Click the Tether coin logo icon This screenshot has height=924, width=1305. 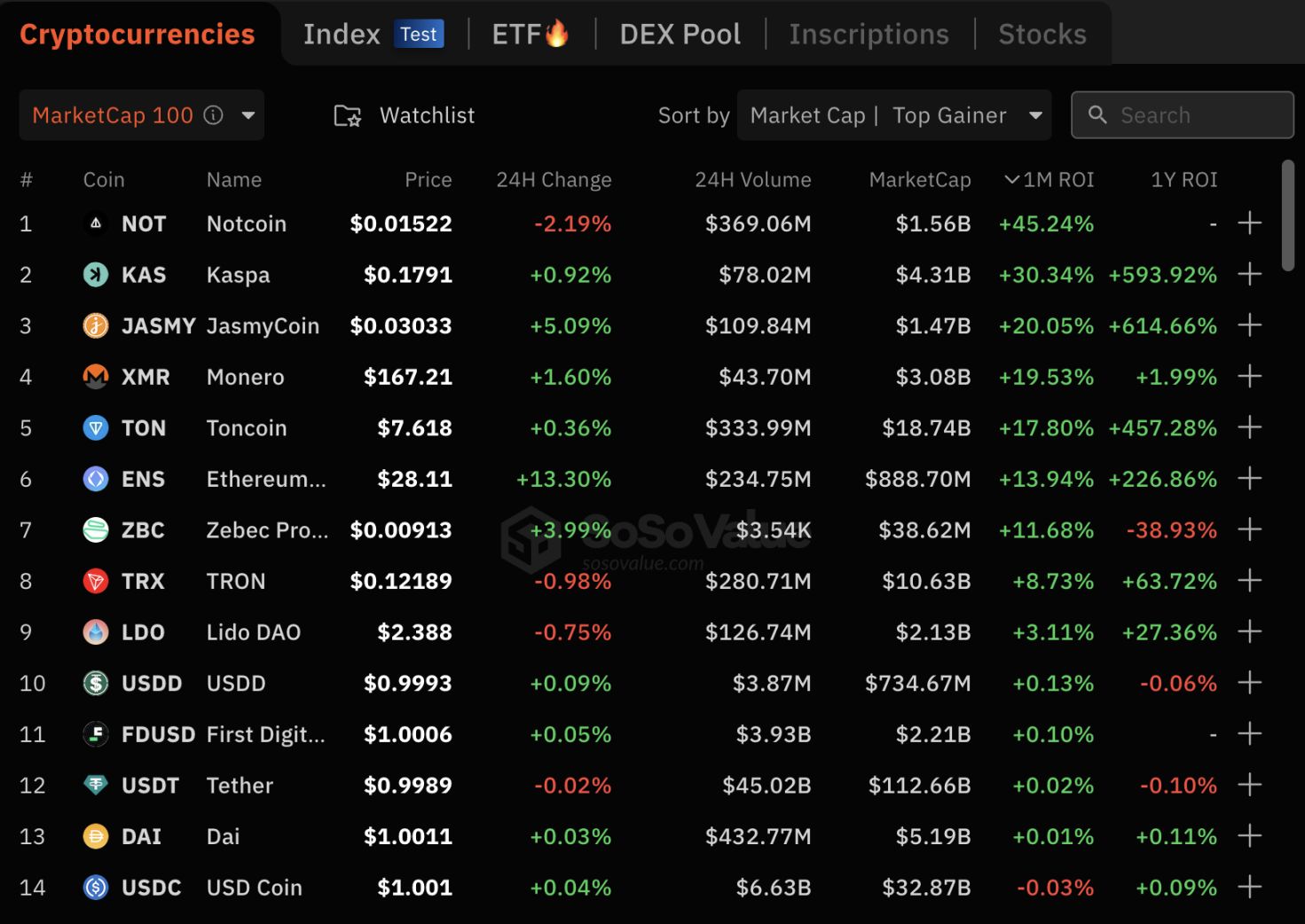tap(96, 786)
